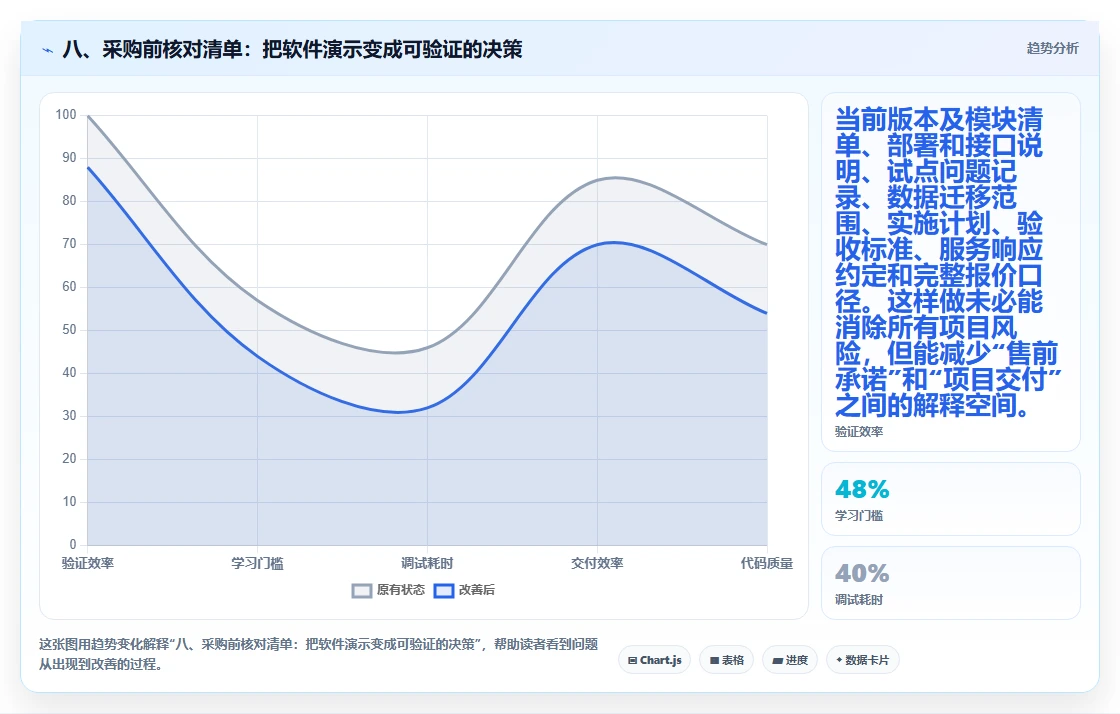Viewport: 1120px width, 714px height.
Task: Click the 学习门槛 label under 48%
Action: [859, 516]
